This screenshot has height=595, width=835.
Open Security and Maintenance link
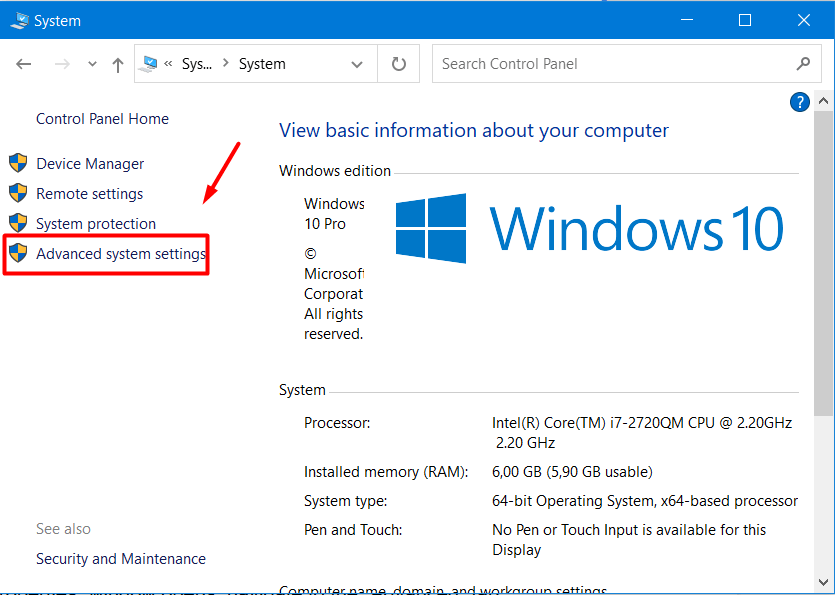121,558
